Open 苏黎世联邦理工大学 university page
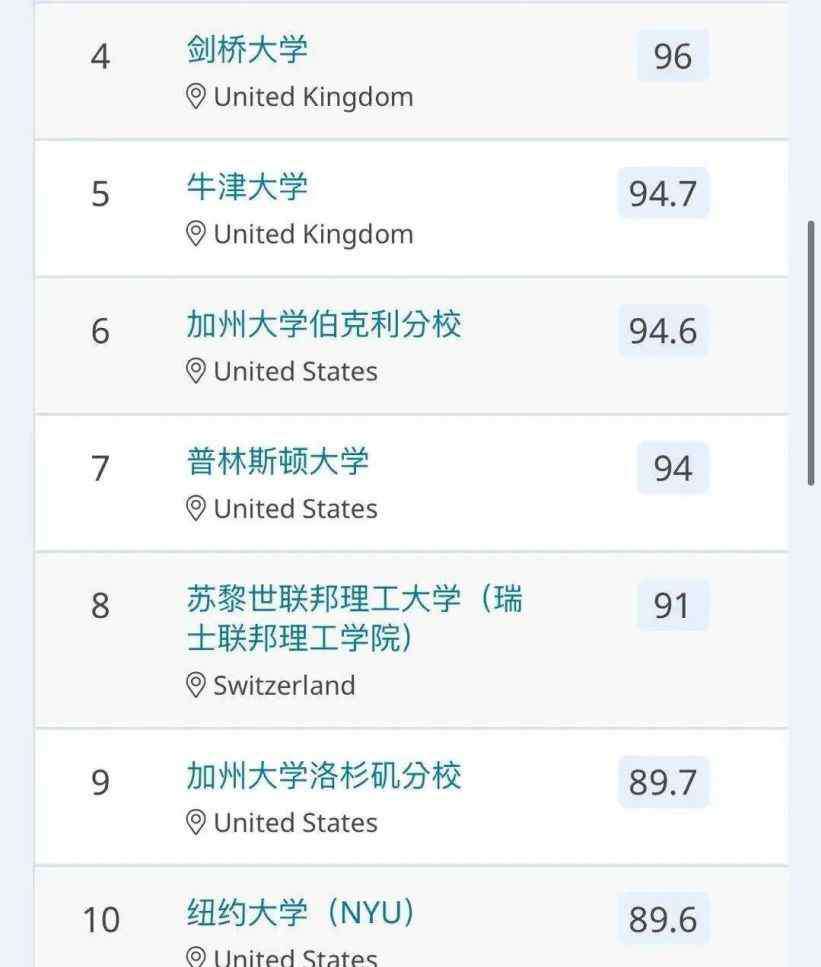 click(x=355, y=618)
